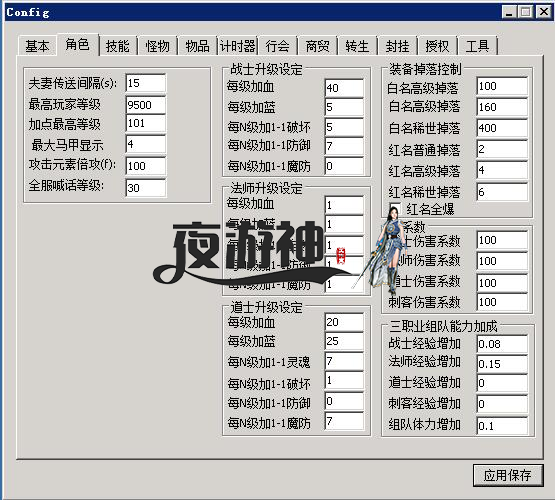Switch to the 基本 tab
This screenshot has width=555, height=500.
pos(37,46)
